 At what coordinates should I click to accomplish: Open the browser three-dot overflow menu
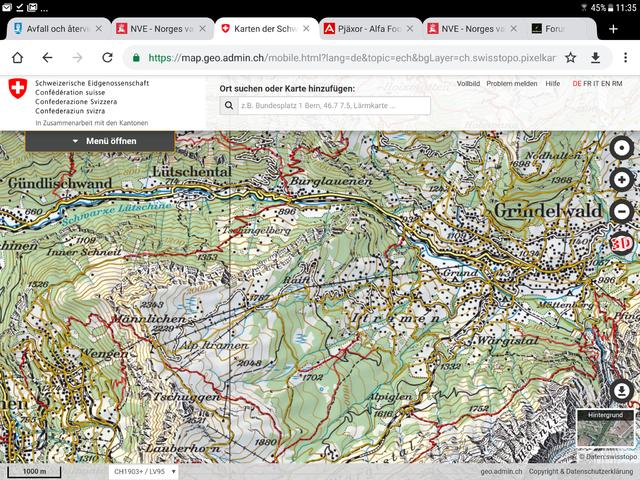tap(624, 57)
